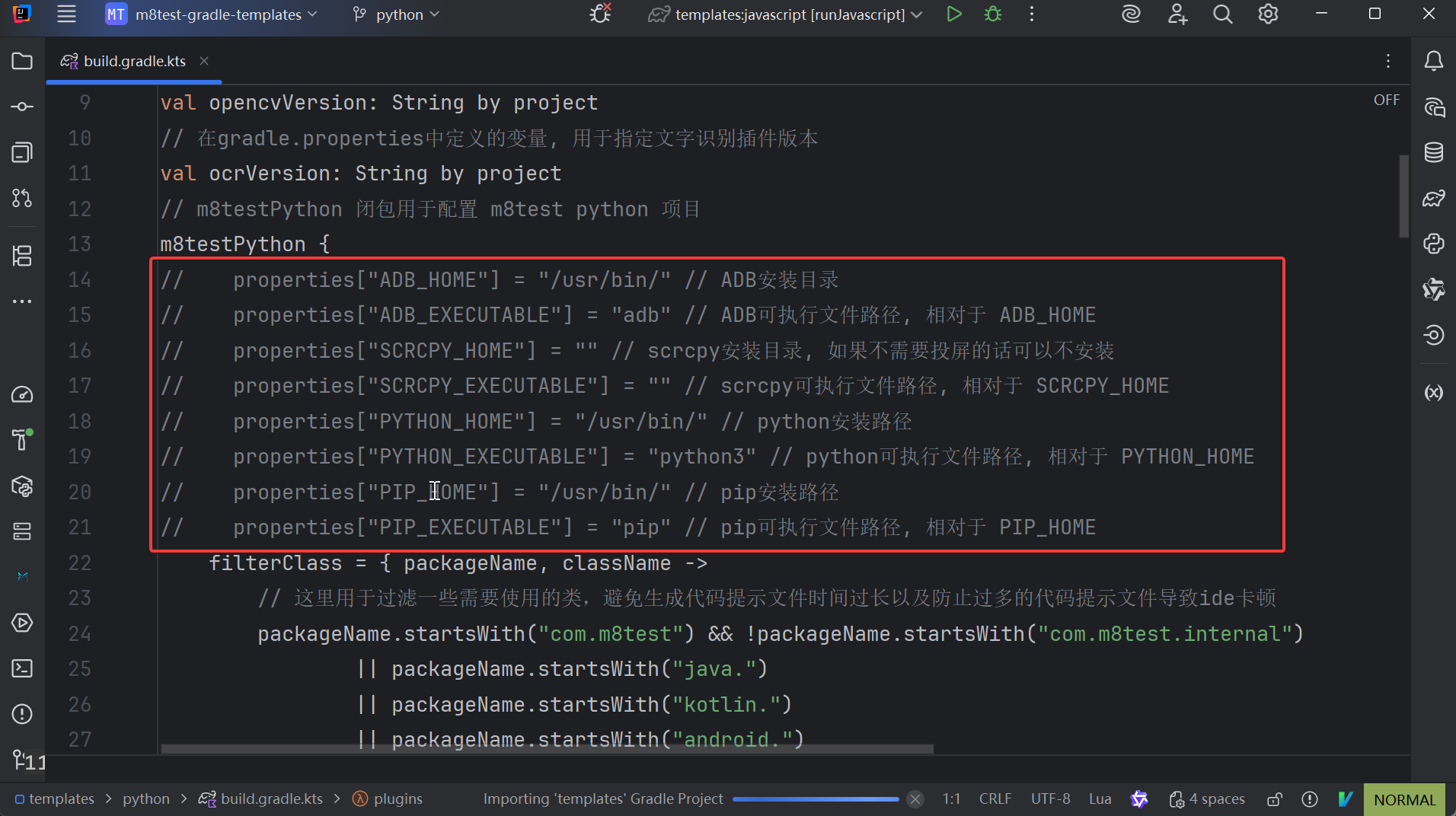Change UTF-8 file encoding

pos(1050,799)
